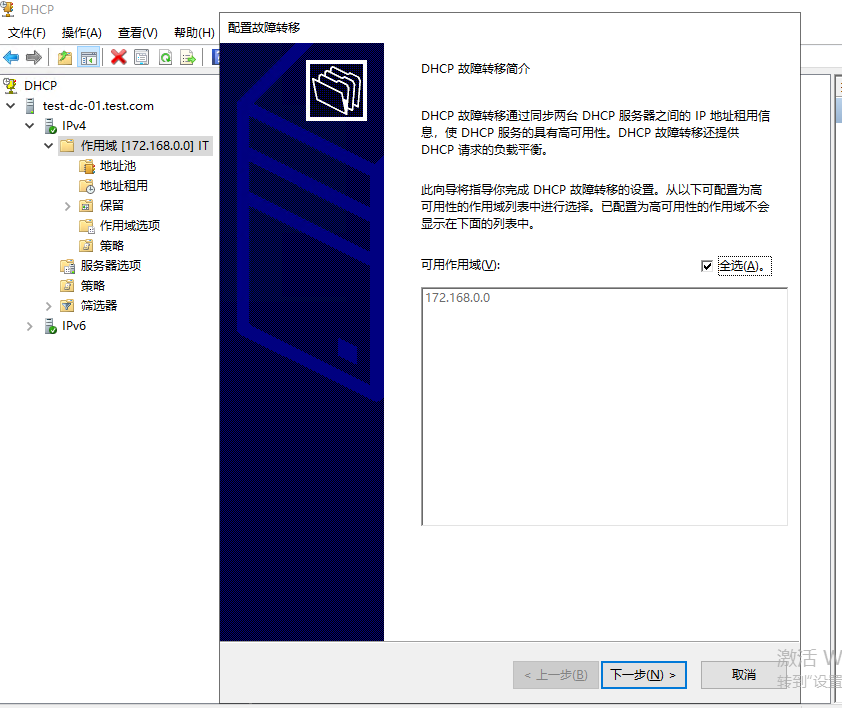Click the 保留 tree item label
This screenshot has width=842, height=708.
112,206
